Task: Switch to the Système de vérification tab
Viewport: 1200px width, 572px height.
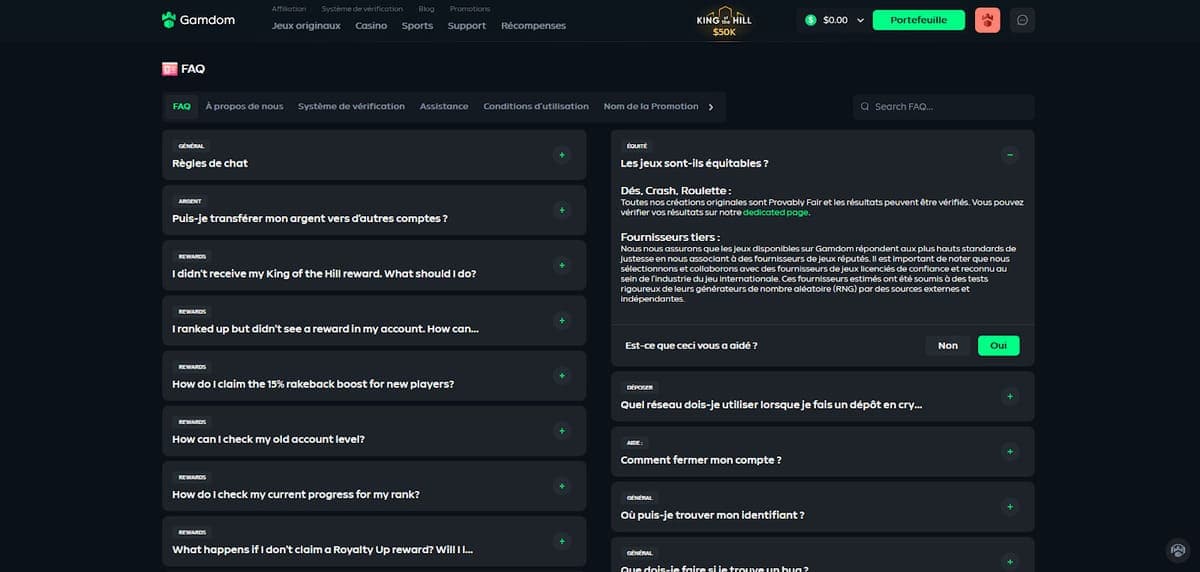Action: (351, 107)
